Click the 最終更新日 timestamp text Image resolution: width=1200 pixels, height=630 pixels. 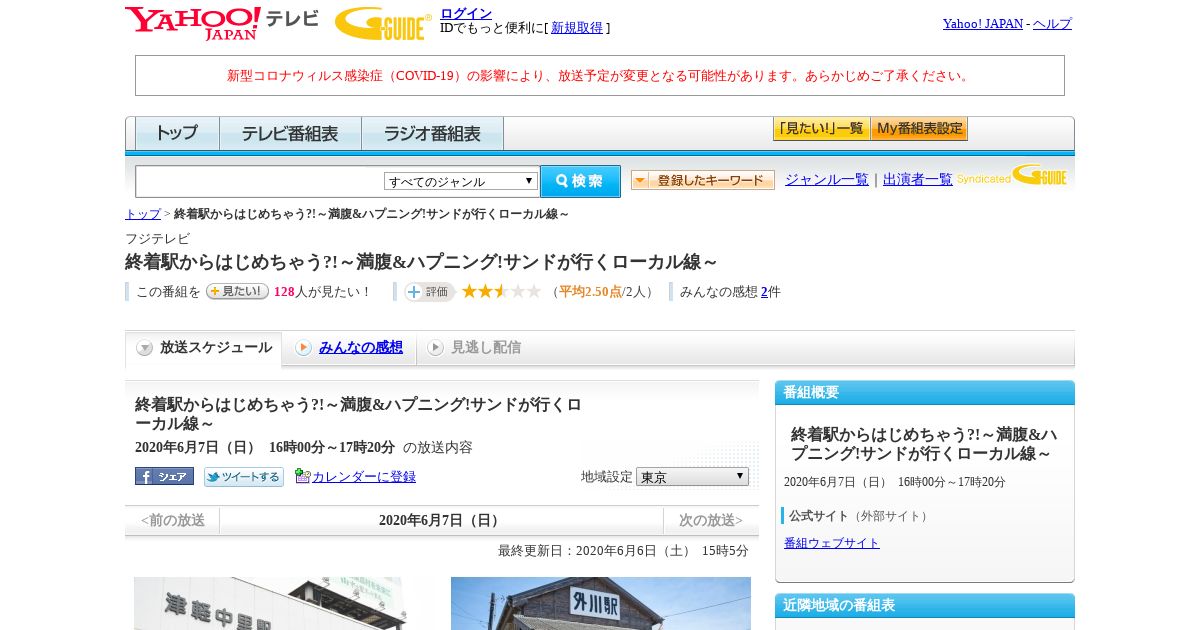623,551
